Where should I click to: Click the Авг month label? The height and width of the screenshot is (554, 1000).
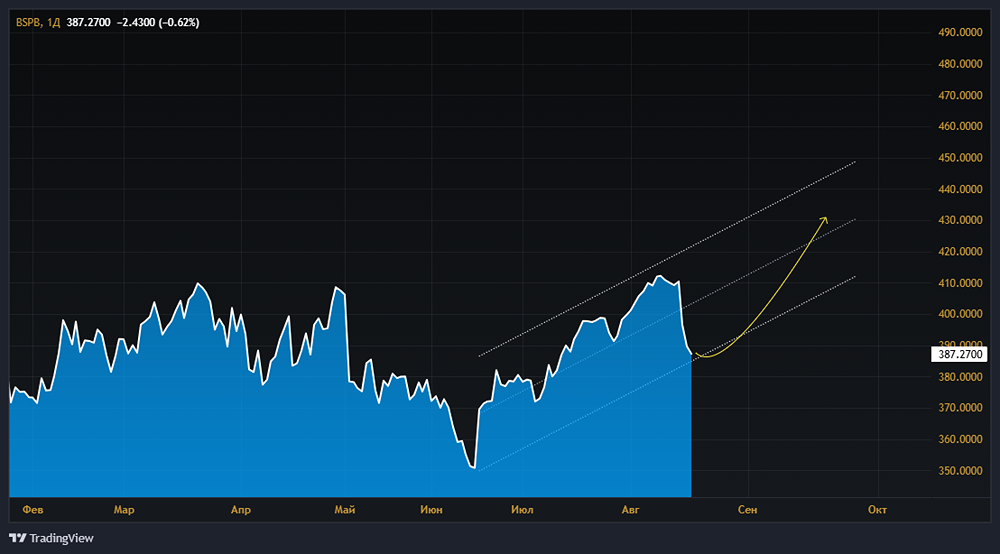630,510
